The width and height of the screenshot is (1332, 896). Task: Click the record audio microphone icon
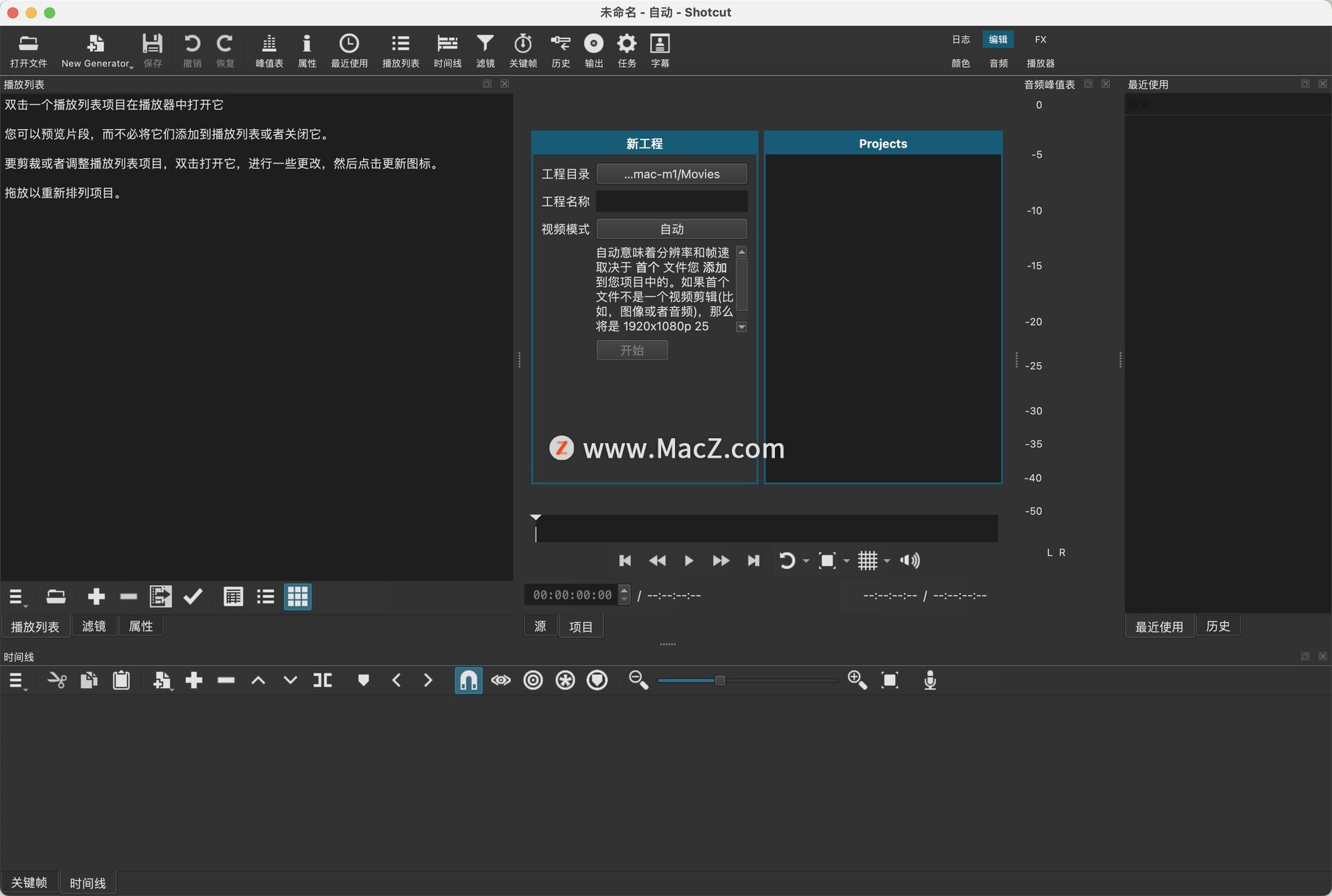click(x=930, y=680)
